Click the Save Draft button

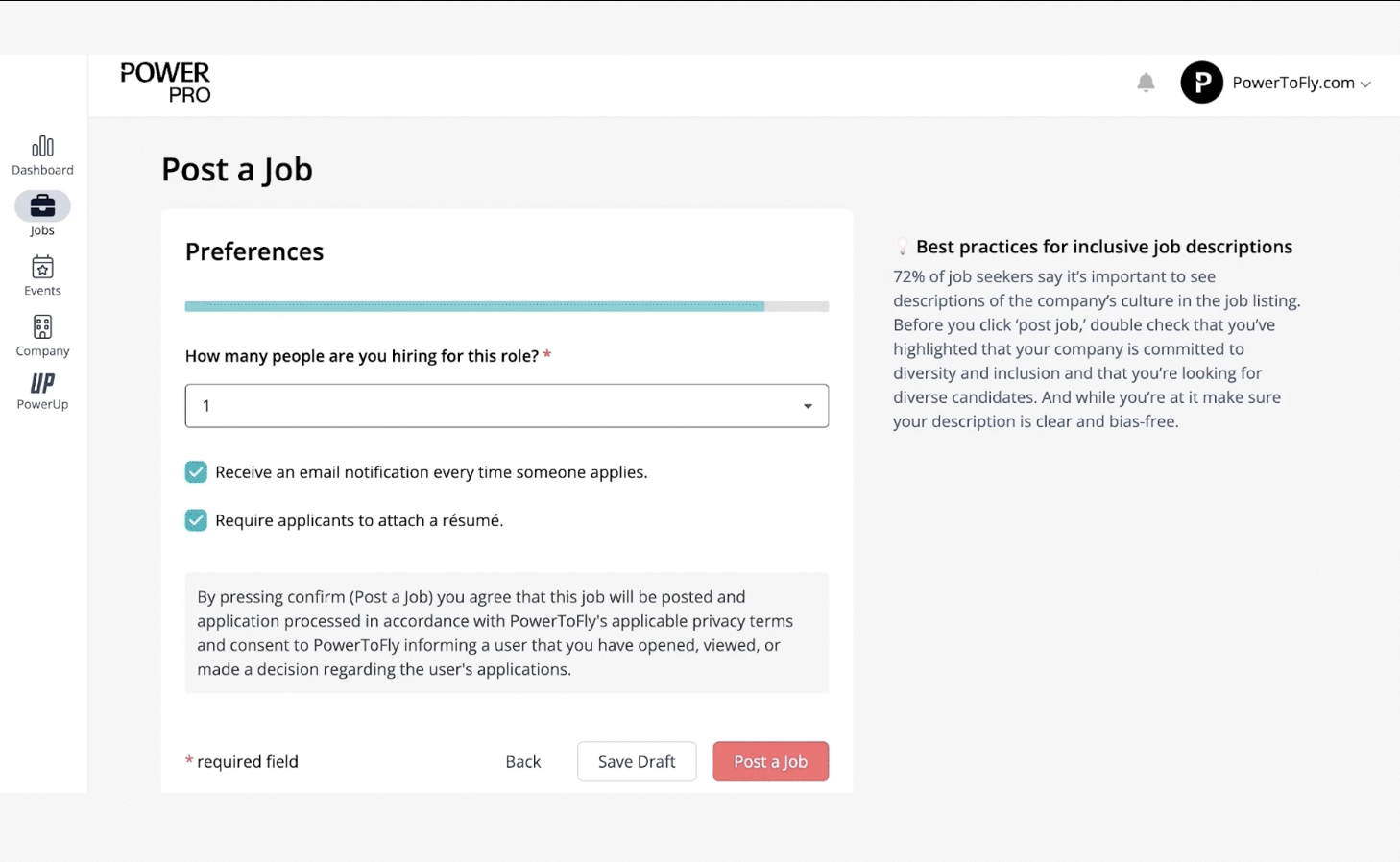(x=637, y=761)
